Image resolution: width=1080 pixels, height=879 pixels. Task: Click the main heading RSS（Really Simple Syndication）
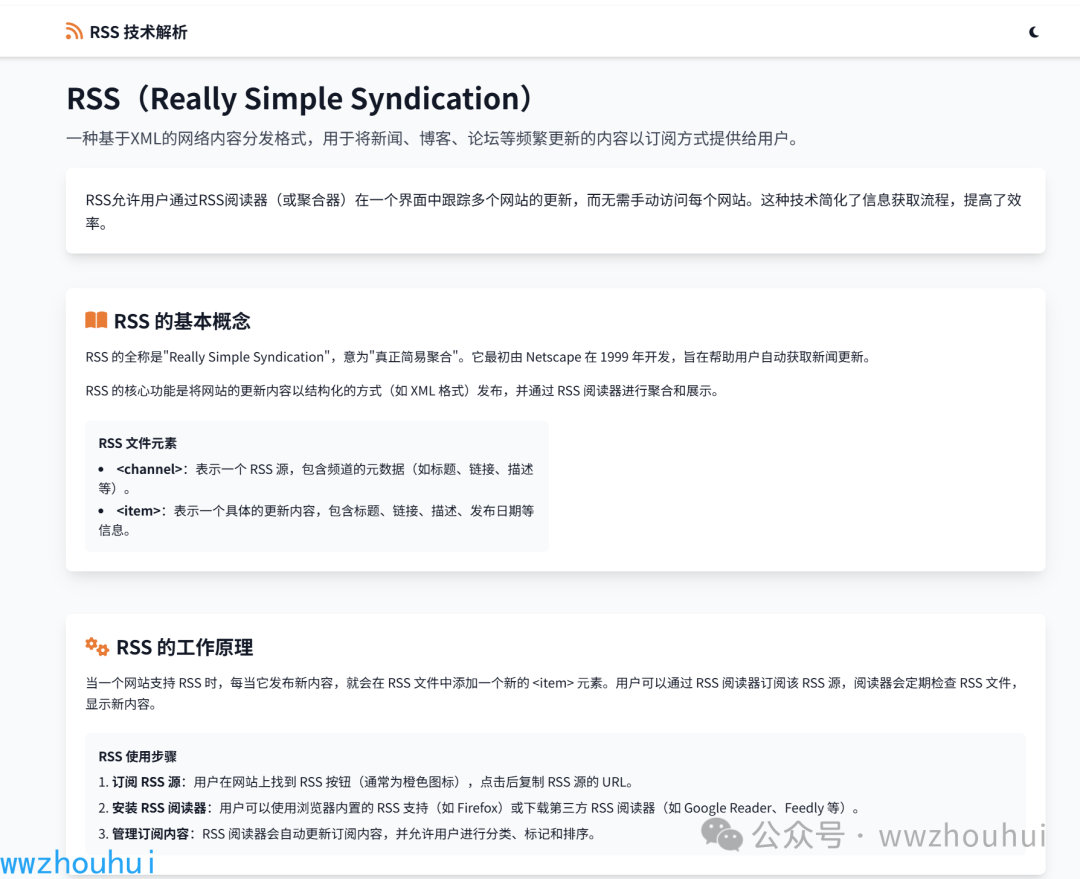pos(298,98)
